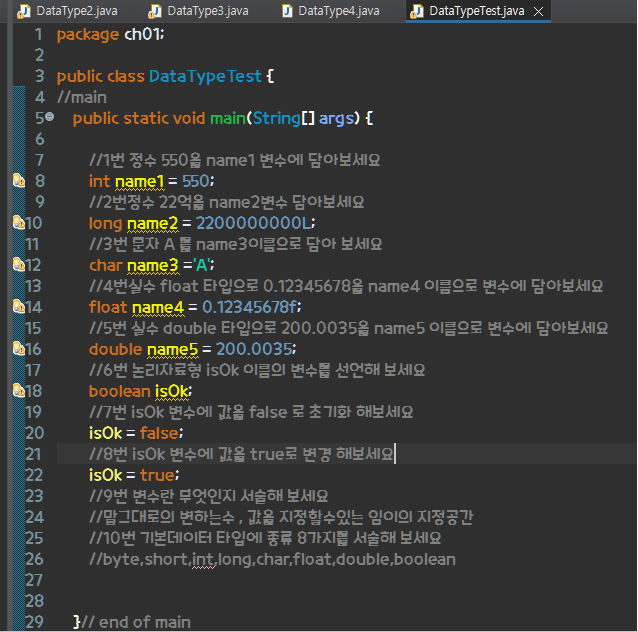Click the char keyword on line 12
Viewport: 638px width, 632px height.
tap(105, 265)
